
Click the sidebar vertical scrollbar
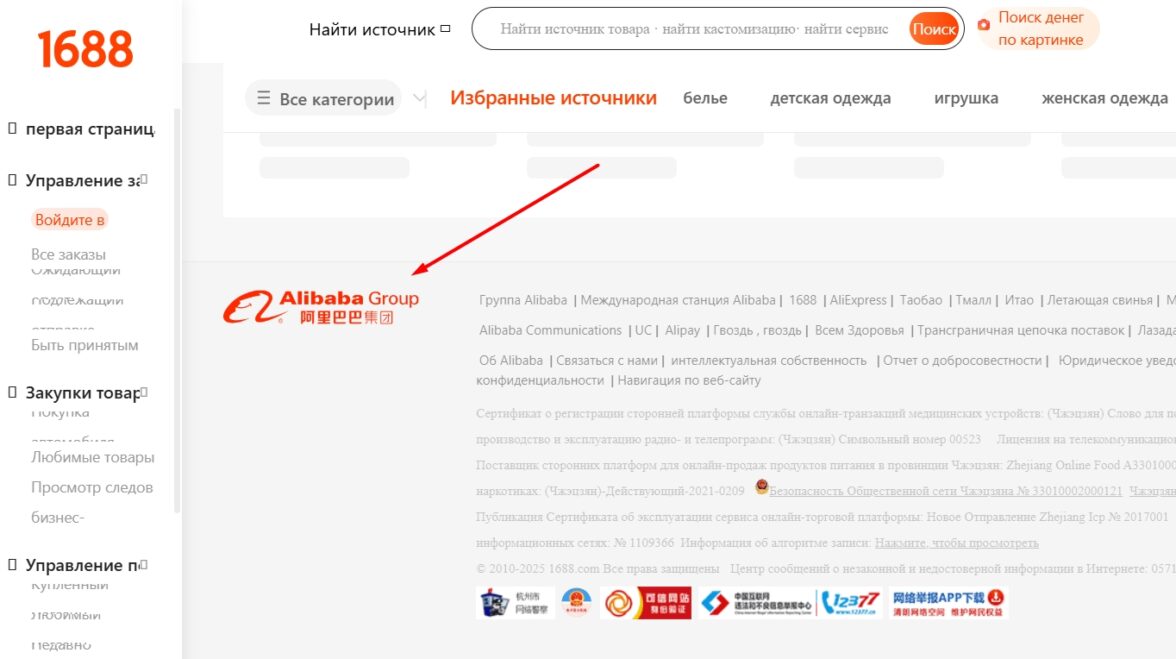(x=177, y=310)
